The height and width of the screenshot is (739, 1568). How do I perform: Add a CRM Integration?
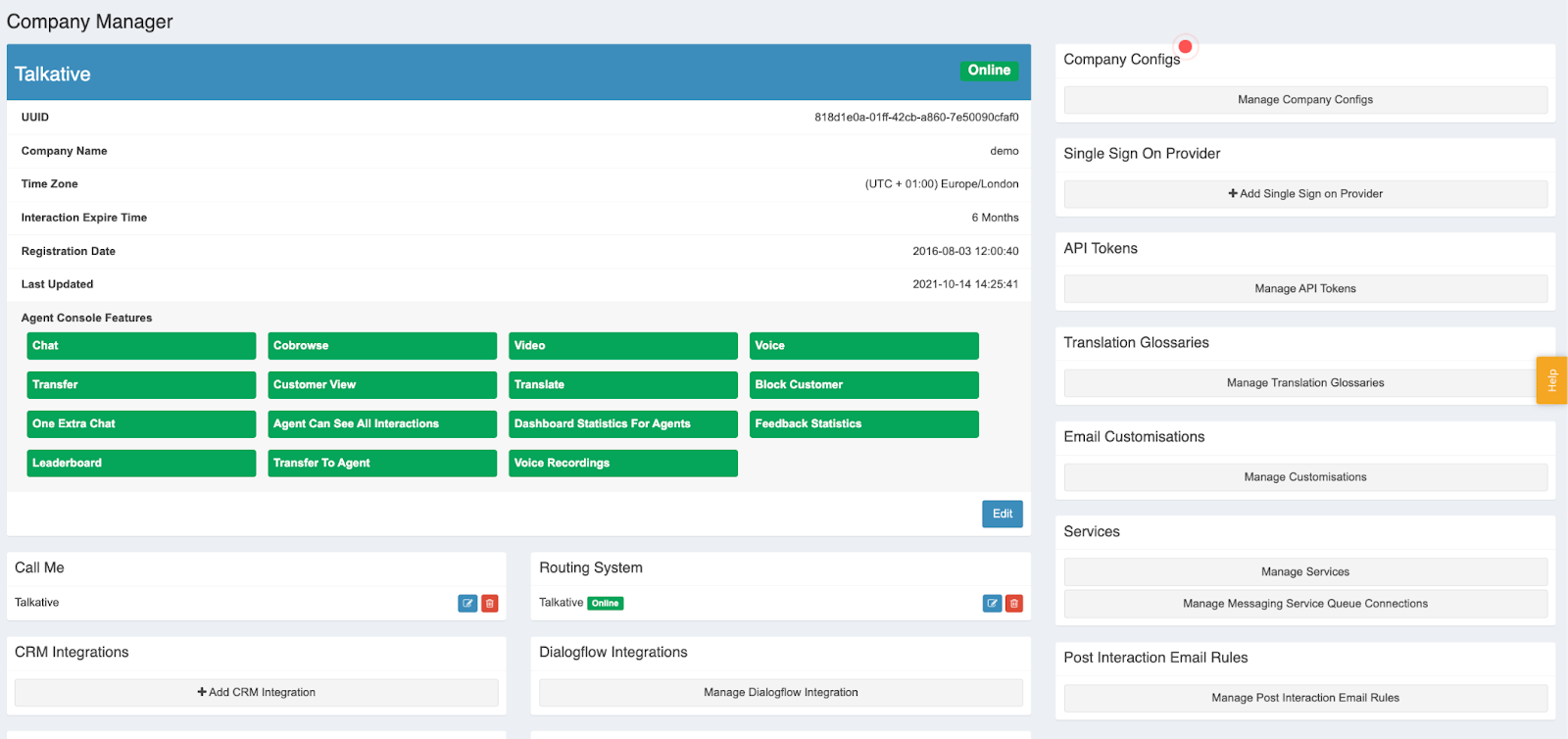257,693
